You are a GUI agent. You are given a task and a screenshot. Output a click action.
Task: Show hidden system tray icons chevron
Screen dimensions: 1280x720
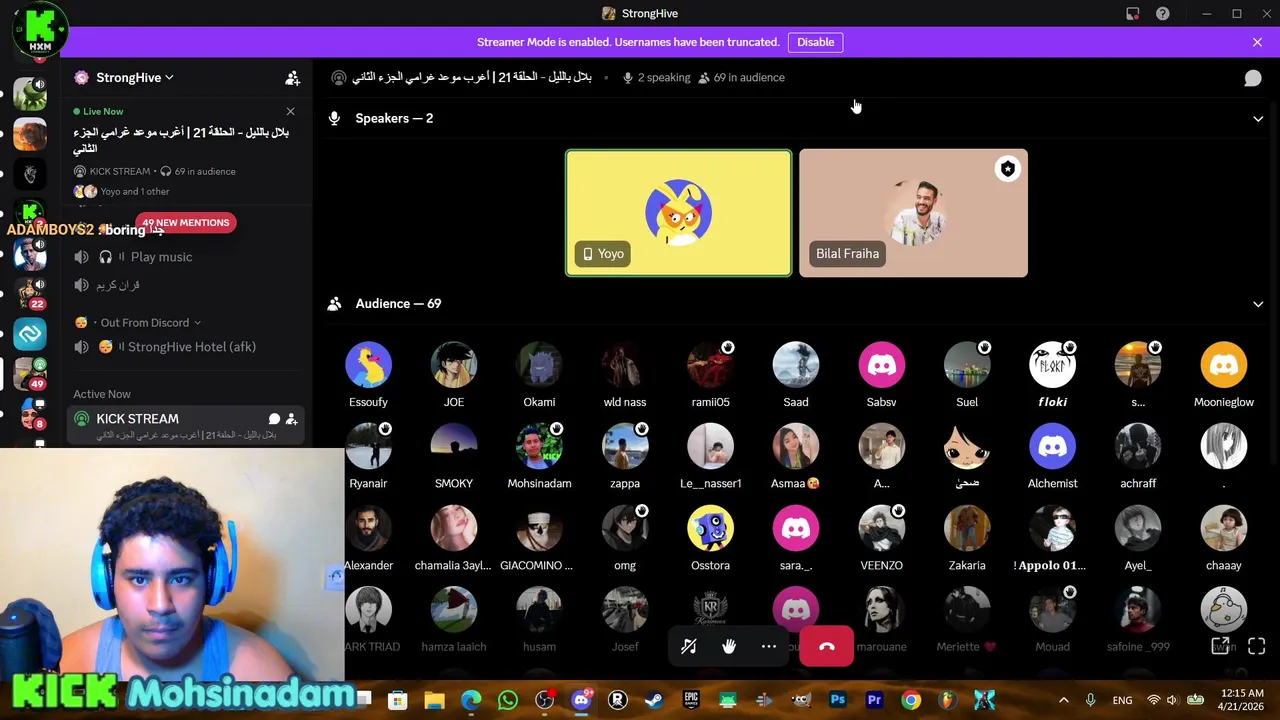click(x=1063, y=700)
